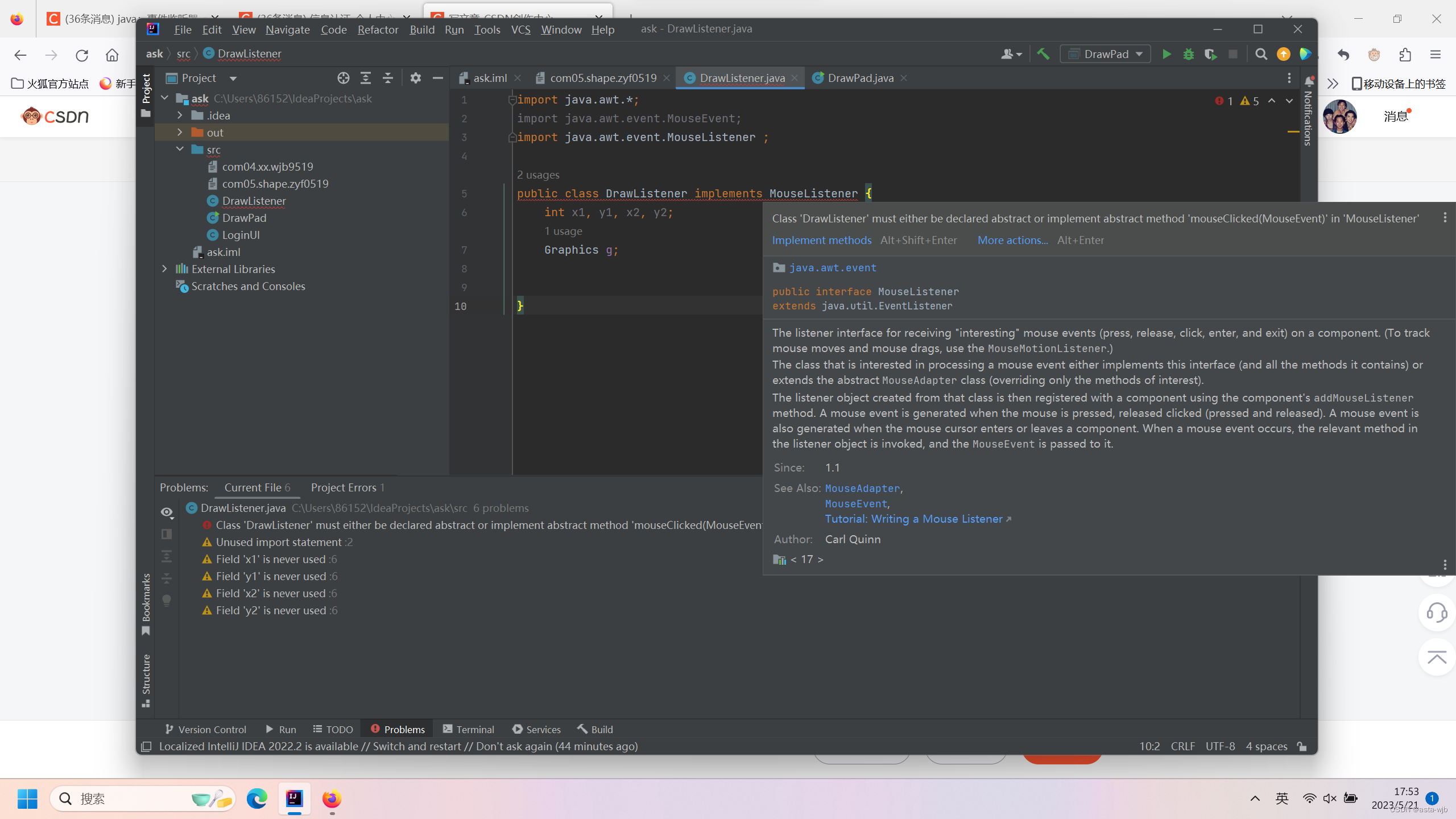The width and height of the screenshot is (1456, 819).
Task: Click the Build project hammer icon
Action: (x=1043, y=54)
